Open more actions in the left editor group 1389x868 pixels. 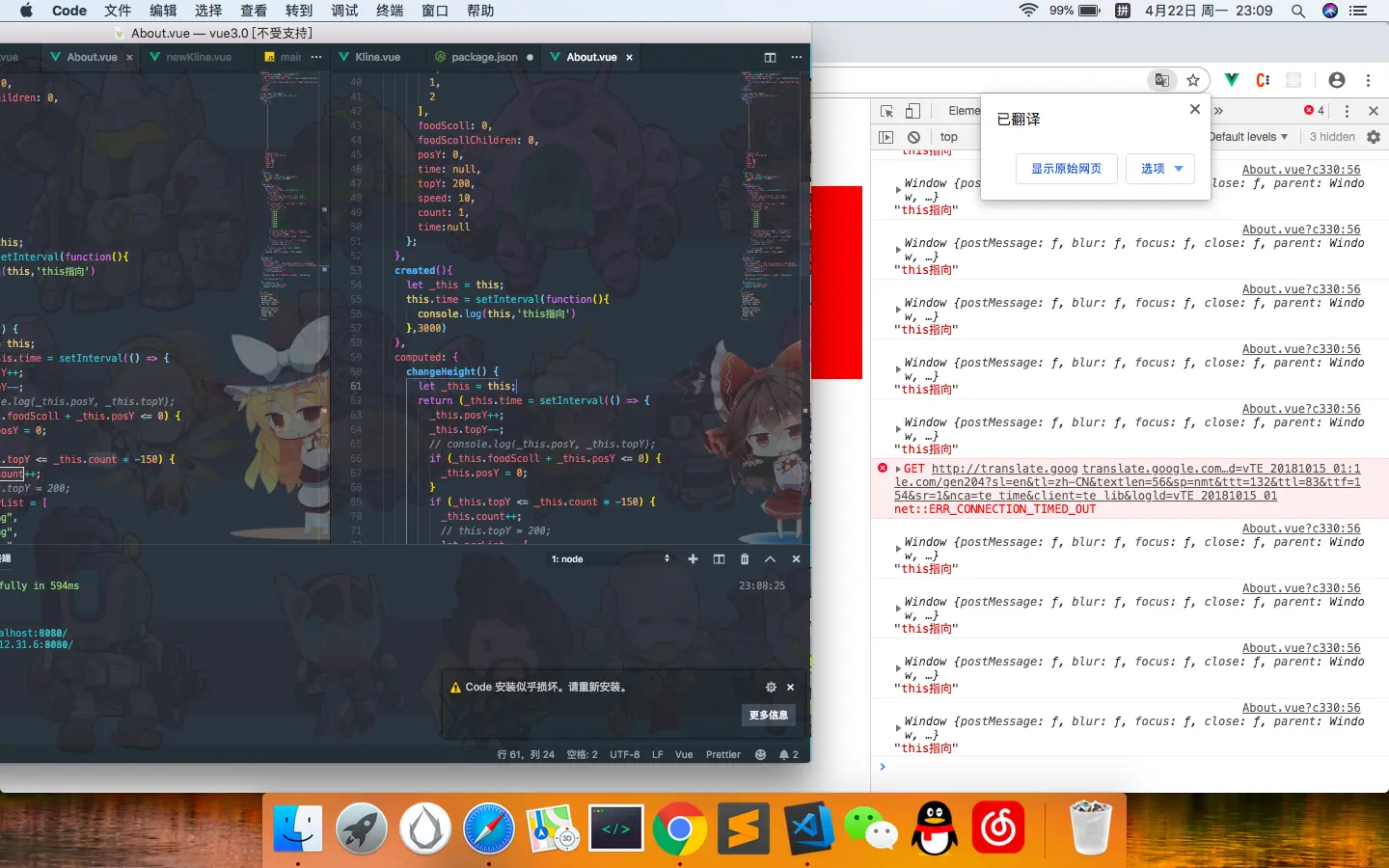(316, 57)
